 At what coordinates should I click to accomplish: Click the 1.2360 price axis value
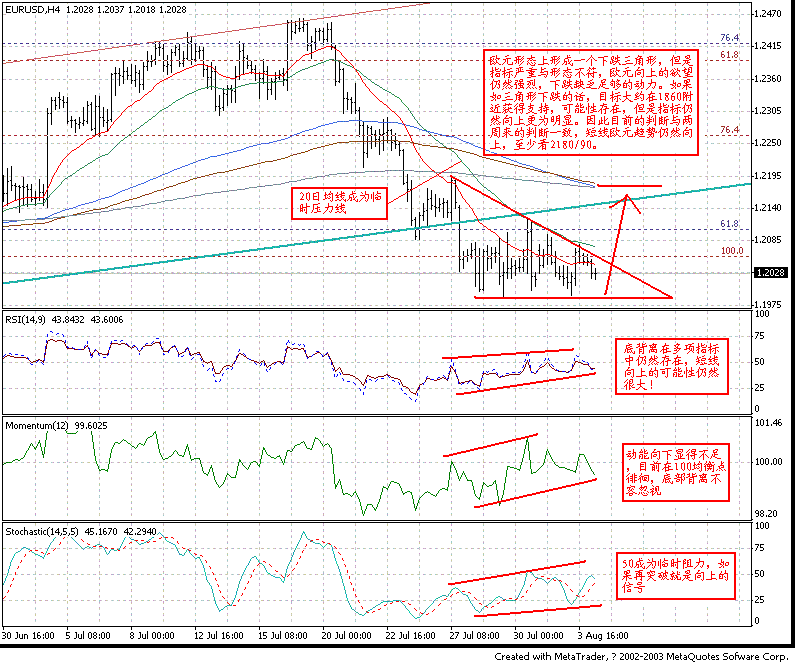(768, 79)
